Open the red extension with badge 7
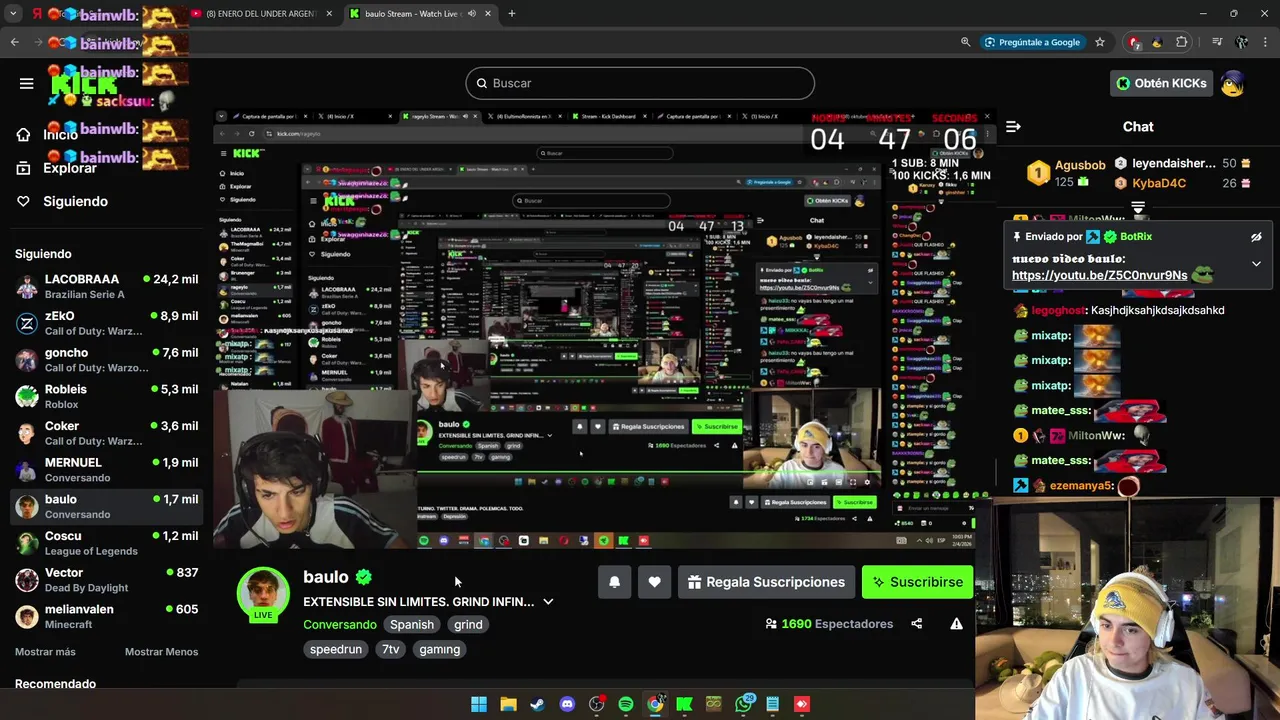1280x720 pixels. coord(1134,42)
